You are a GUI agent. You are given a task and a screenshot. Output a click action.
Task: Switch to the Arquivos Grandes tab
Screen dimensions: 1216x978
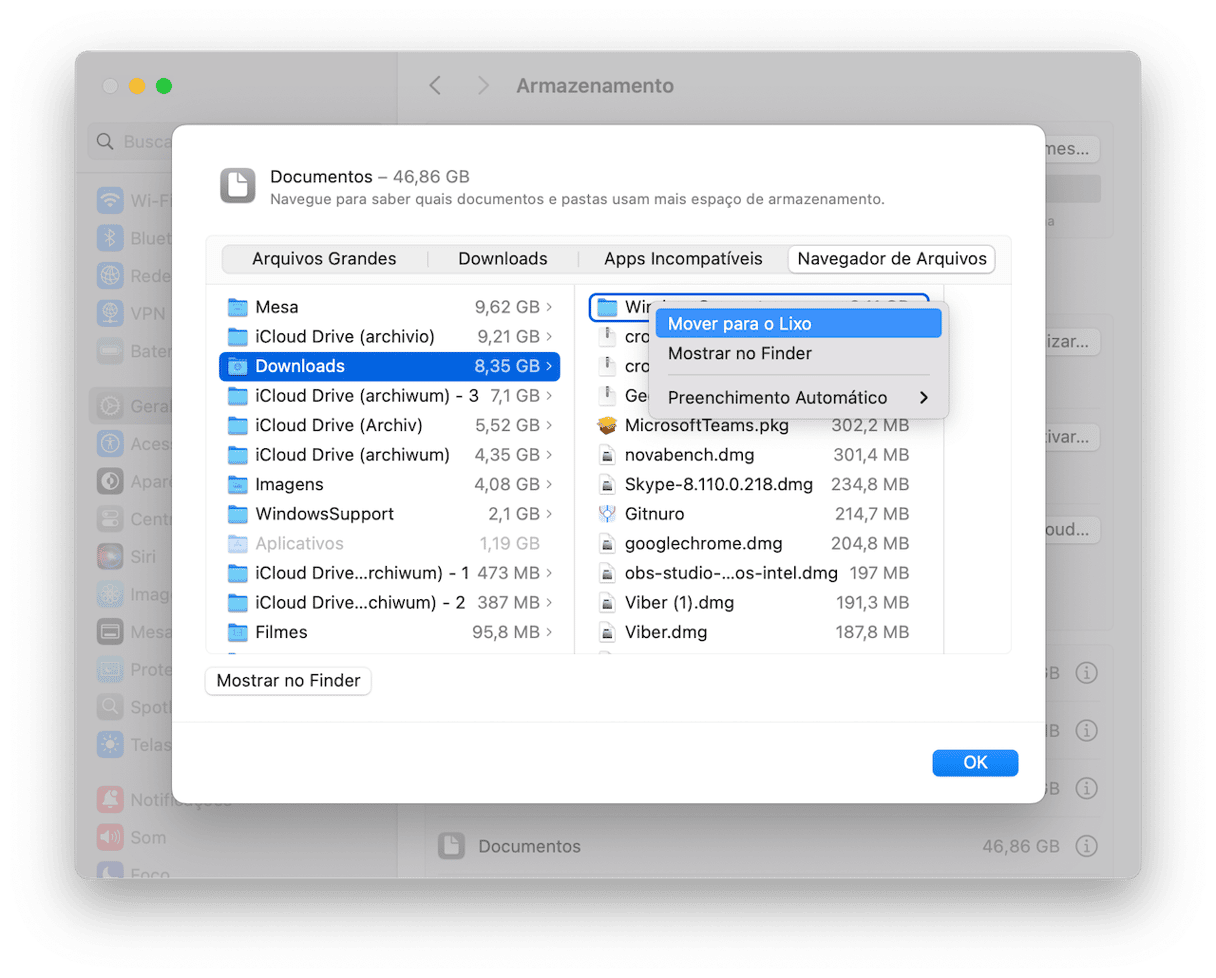coord(324,259)
